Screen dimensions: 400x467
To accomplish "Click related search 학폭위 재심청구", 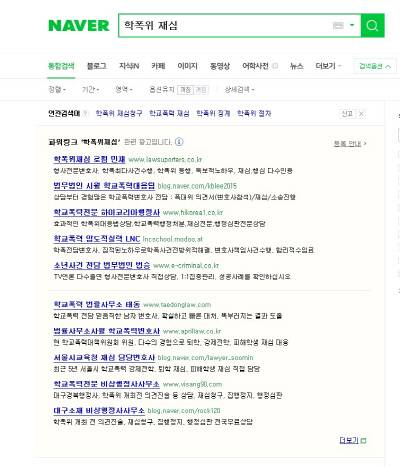I will (119, 113).
